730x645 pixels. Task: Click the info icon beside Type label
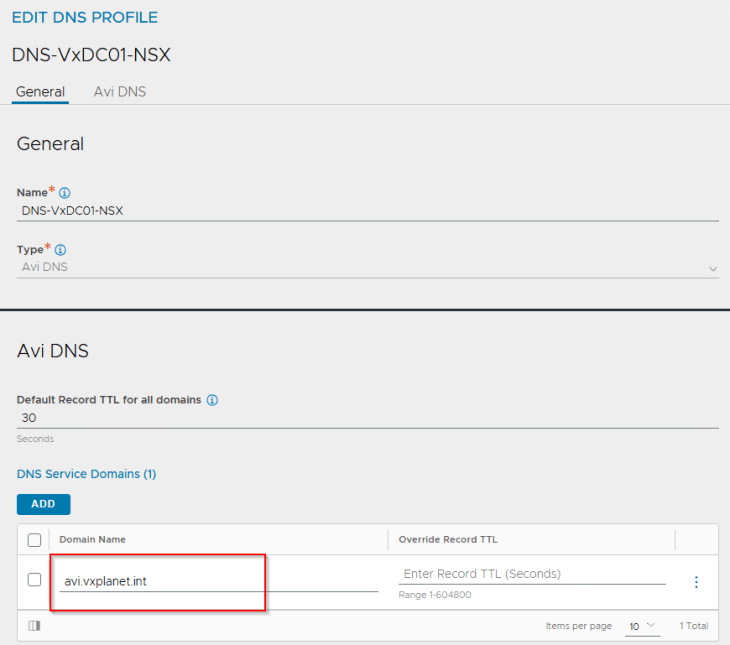point(61,250)
